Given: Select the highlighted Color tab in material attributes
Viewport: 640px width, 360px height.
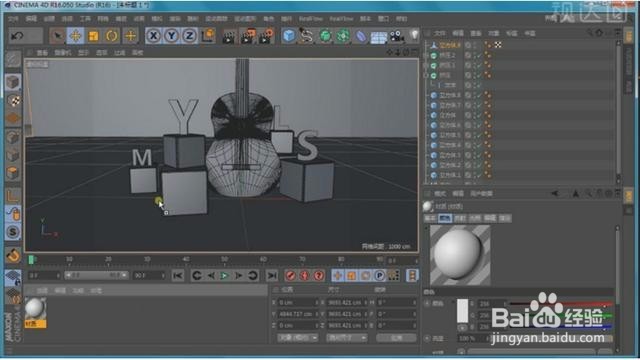Looking at the screenshot, I should coord(444,218).
